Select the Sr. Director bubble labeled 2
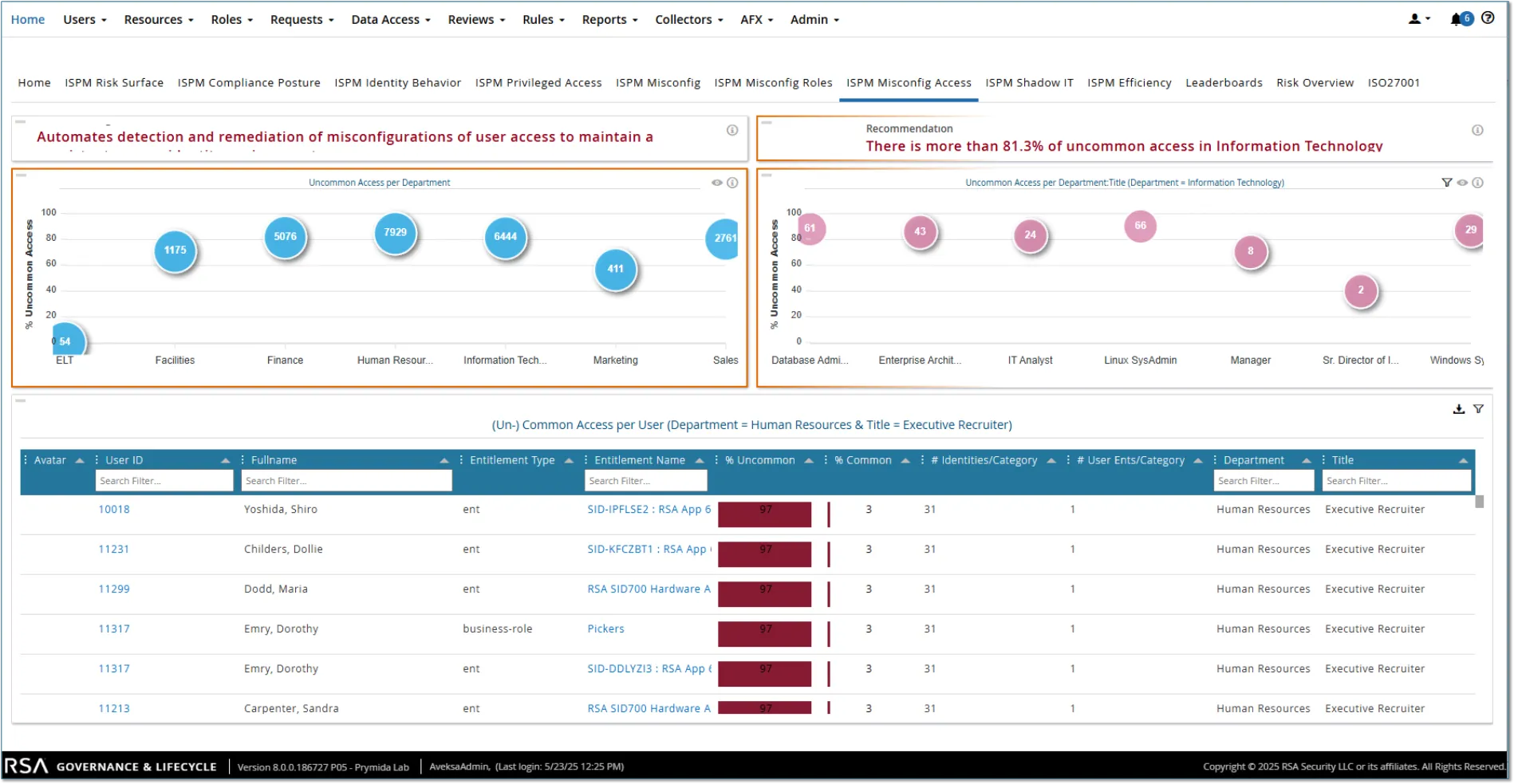Viewport: 1514px width, 784px height. pyautogui.click(x=1360, y=290)
